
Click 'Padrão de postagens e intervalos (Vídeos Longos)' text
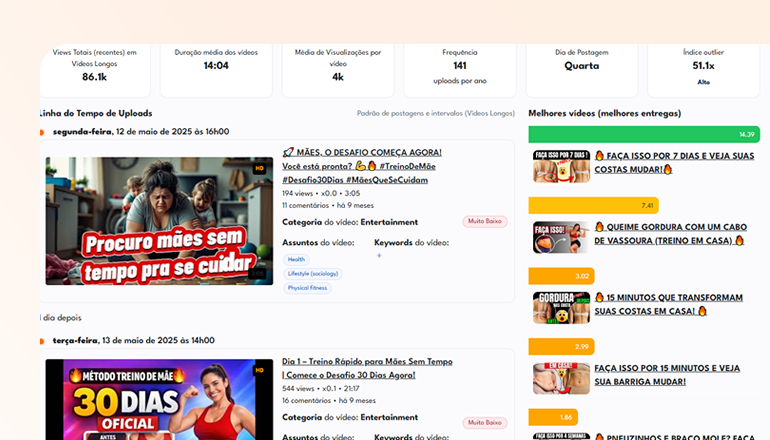436,113
